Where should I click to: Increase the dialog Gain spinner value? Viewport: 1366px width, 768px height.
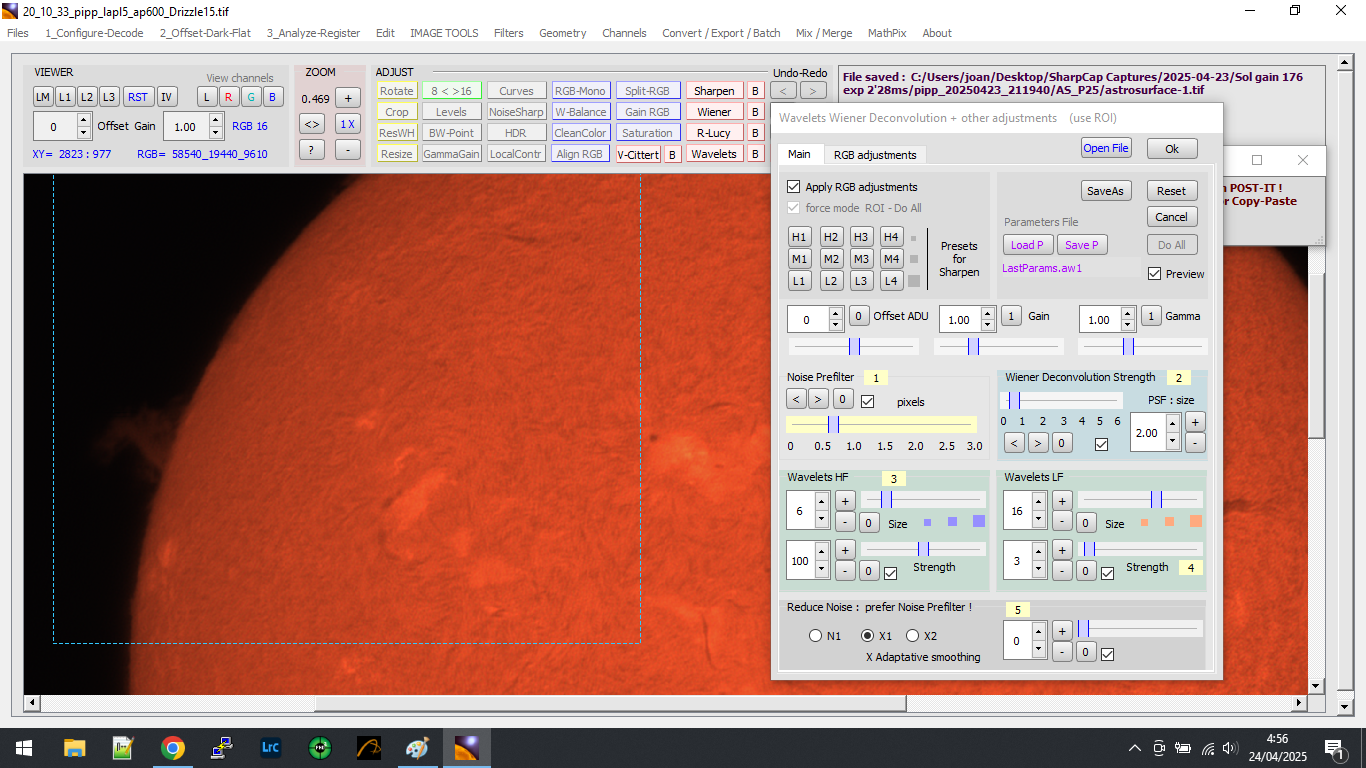coord(988,314)
